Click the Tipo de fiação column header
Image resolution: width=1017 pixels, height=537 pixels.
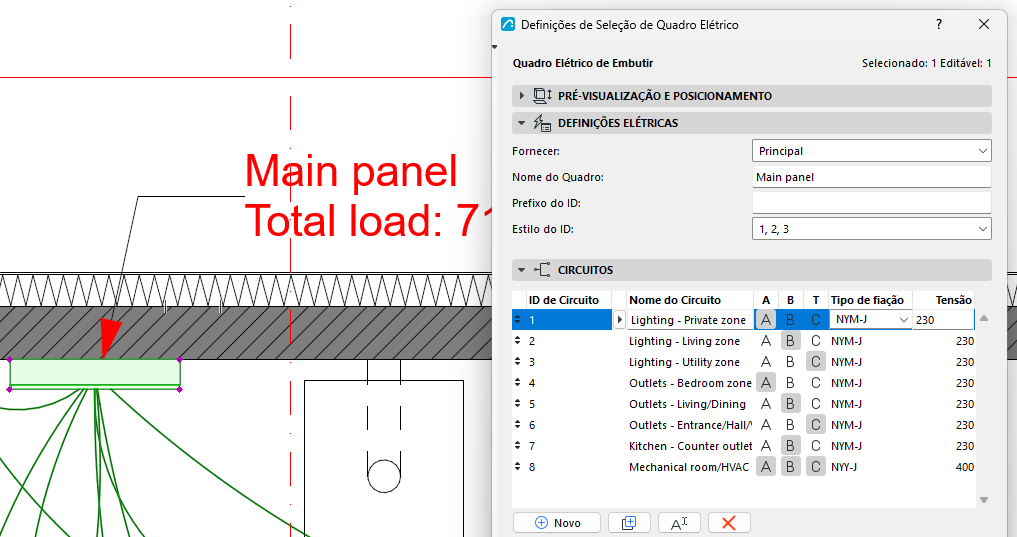coord(870,300)
